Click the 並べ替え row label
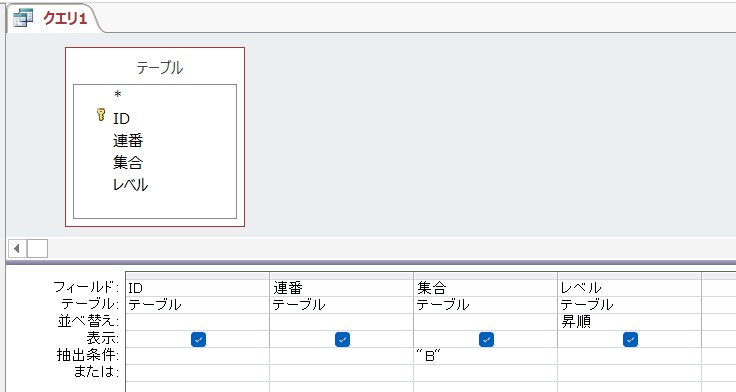The image size is (736, 392). pos(88,322)
